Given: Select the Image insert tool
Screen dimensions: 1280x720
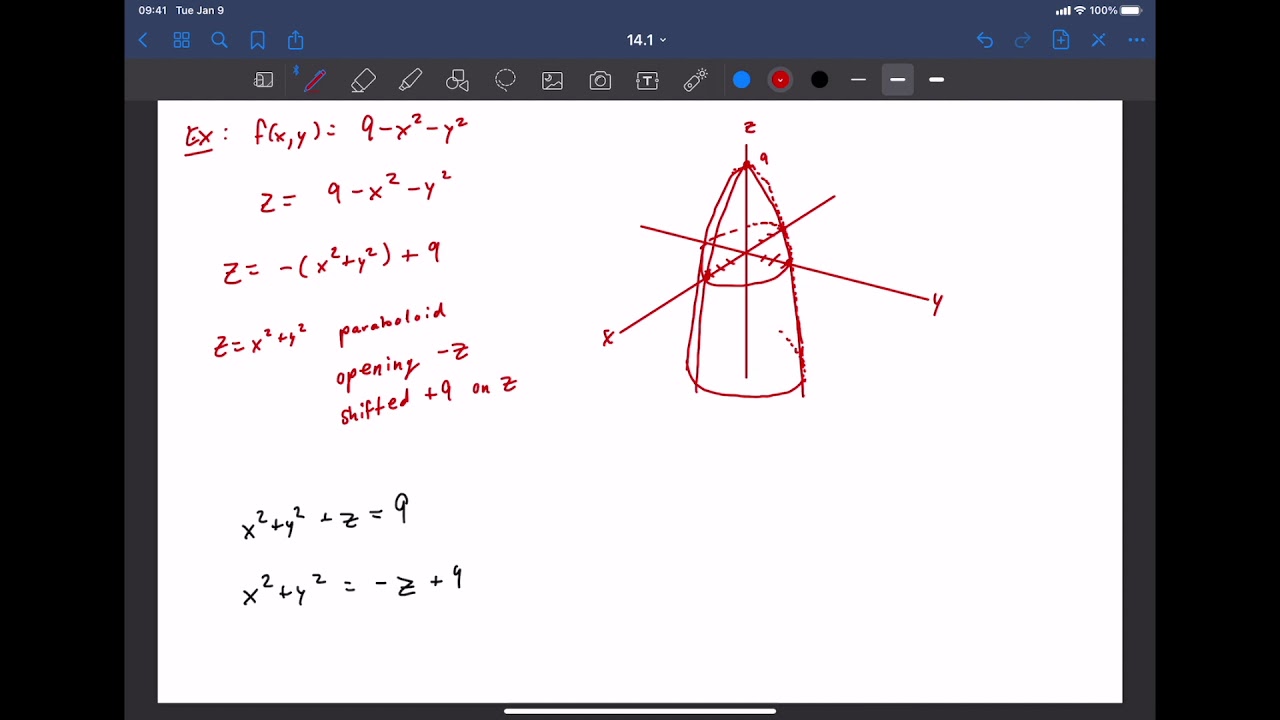Looking at the screenshot, I should [552, 80].
